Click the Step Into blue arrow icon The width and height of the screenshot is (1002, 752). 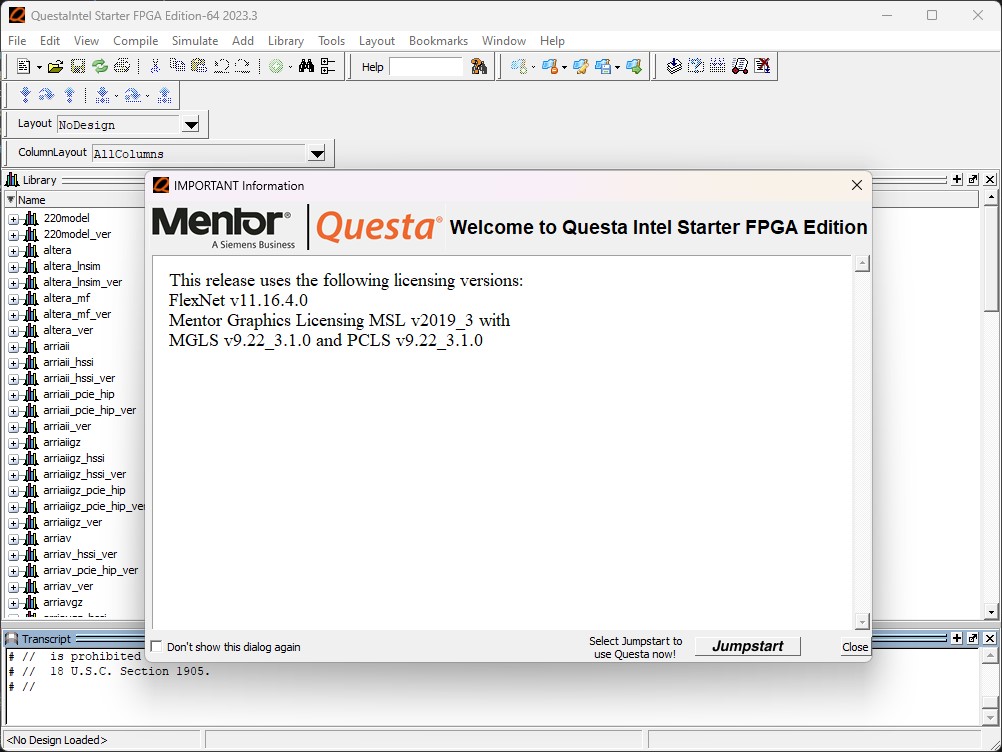pyautogui.click(x=25, y=95)
